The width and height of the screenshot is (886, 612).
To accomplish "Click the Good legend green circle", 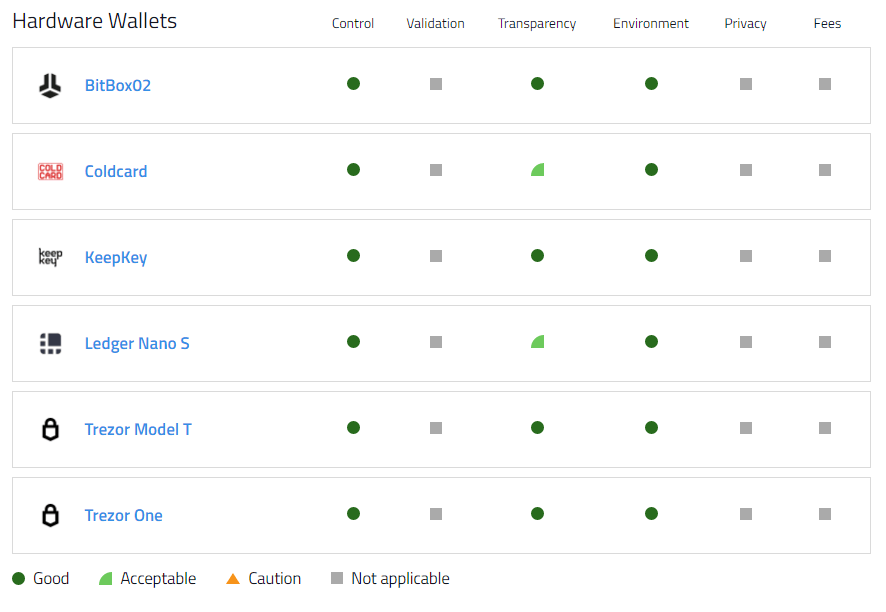I will pos(19,578).
